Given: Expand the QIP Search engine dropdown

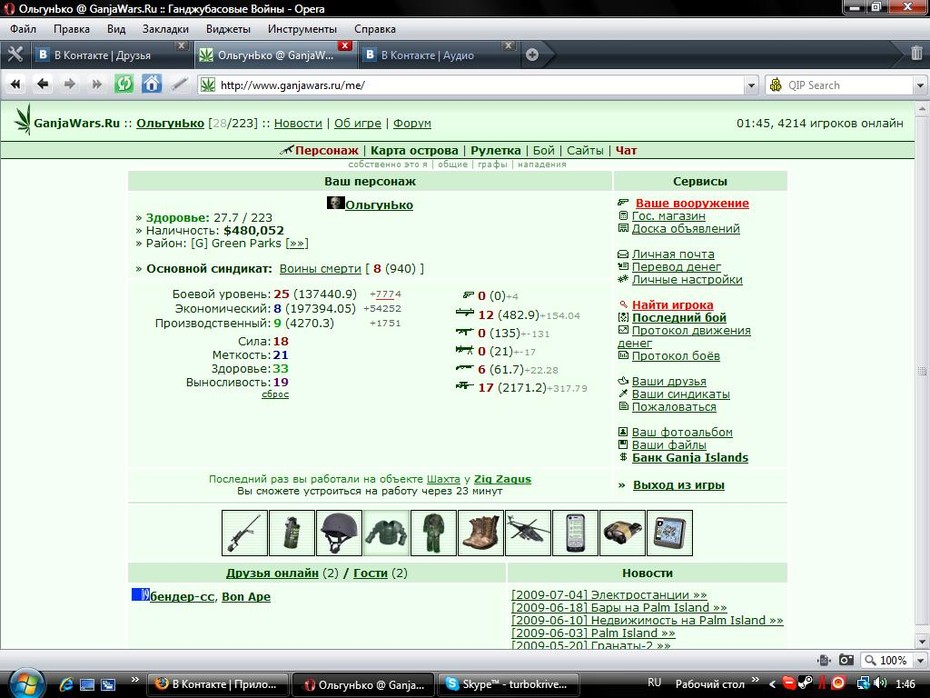Looking at the screenshot, I should [x=920, y=85].
